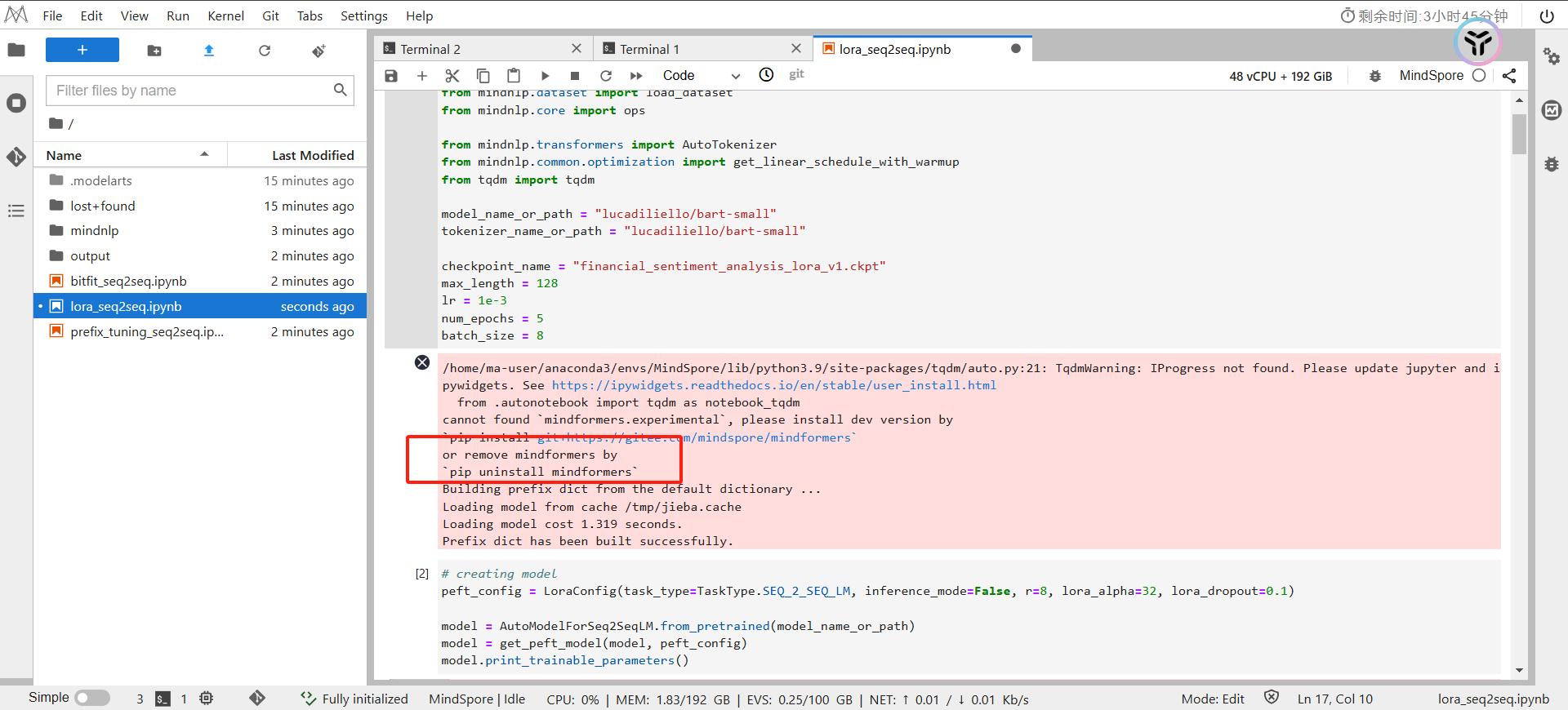Screen dimensions: 1568x710
Task: Interrupt the kernel with stop icon
Action: tap(575, 76)
